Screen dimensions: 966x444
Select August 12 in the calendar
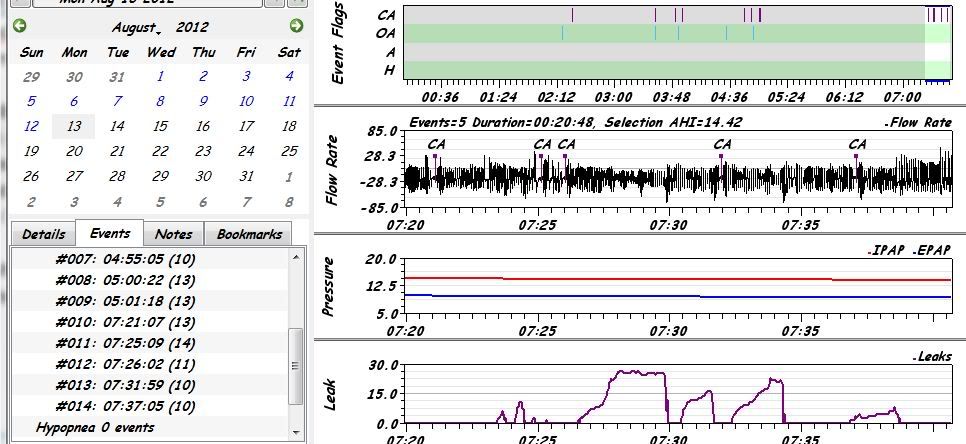(x=31, y=126)
